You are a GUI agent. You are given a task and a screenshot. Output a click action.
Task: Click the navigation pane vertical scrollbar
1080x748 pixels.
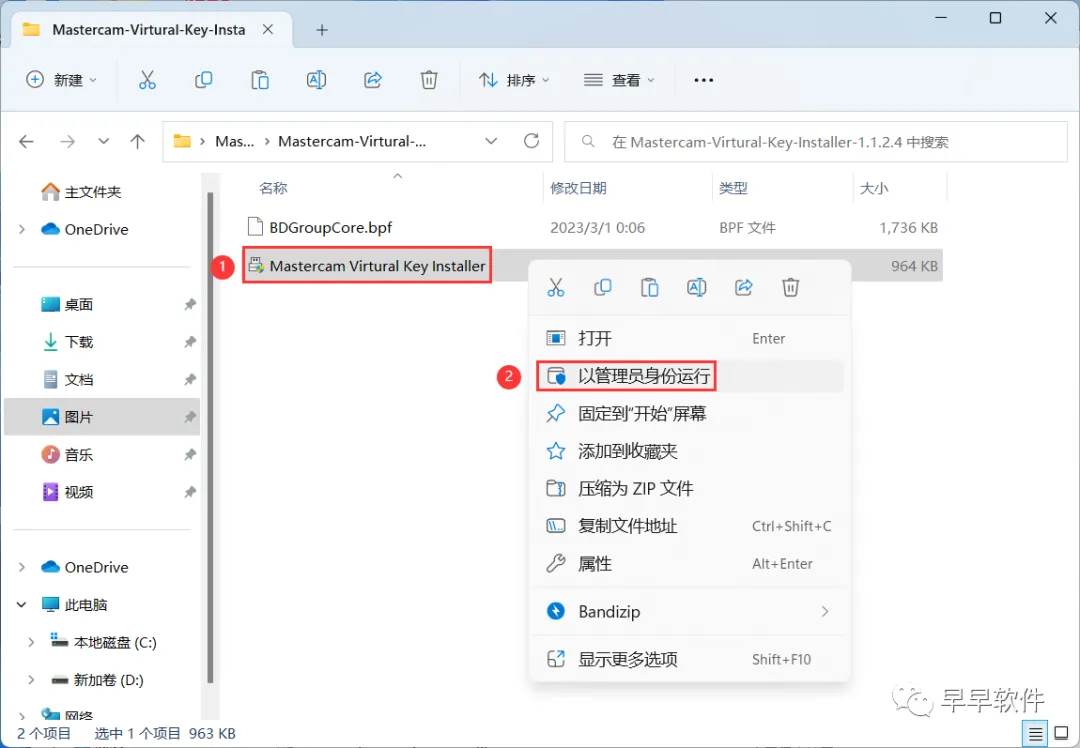click(209, 437)
